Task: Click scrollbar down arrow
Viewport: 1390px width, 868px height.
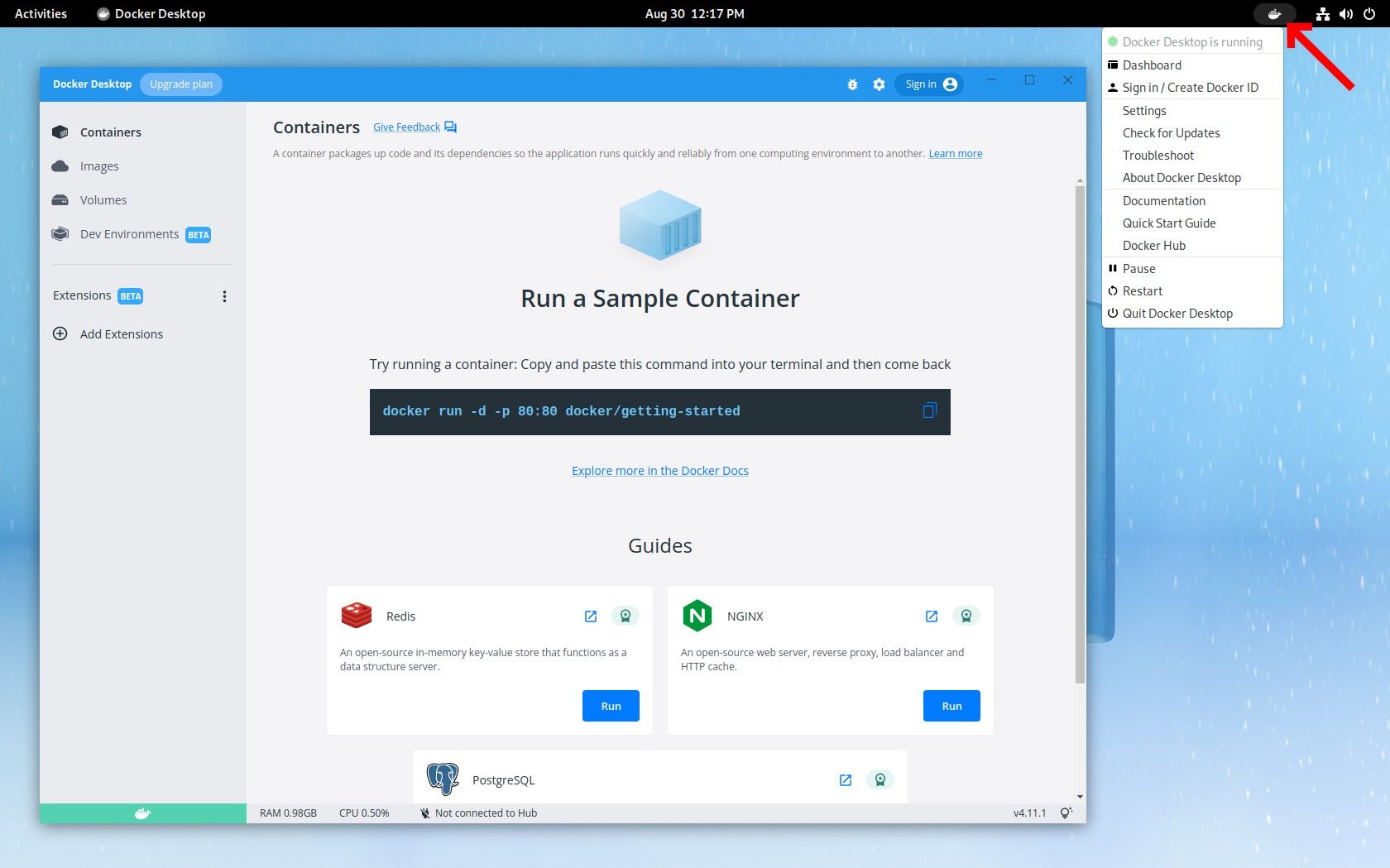Action: coord(1080,797)
